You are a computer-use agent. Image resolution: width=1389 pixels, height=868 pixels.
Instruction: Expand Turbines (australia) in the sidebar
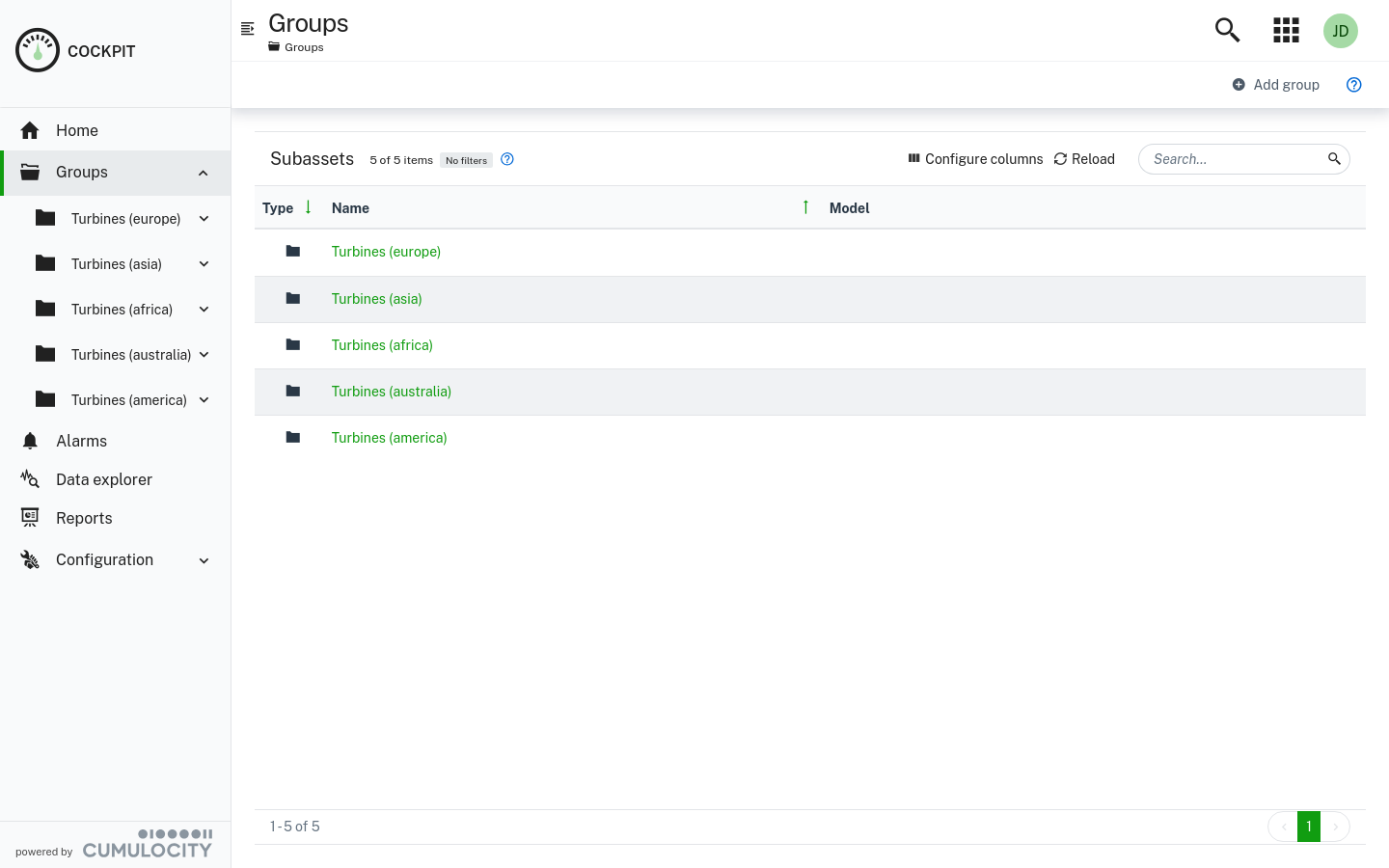click(204, 355)
